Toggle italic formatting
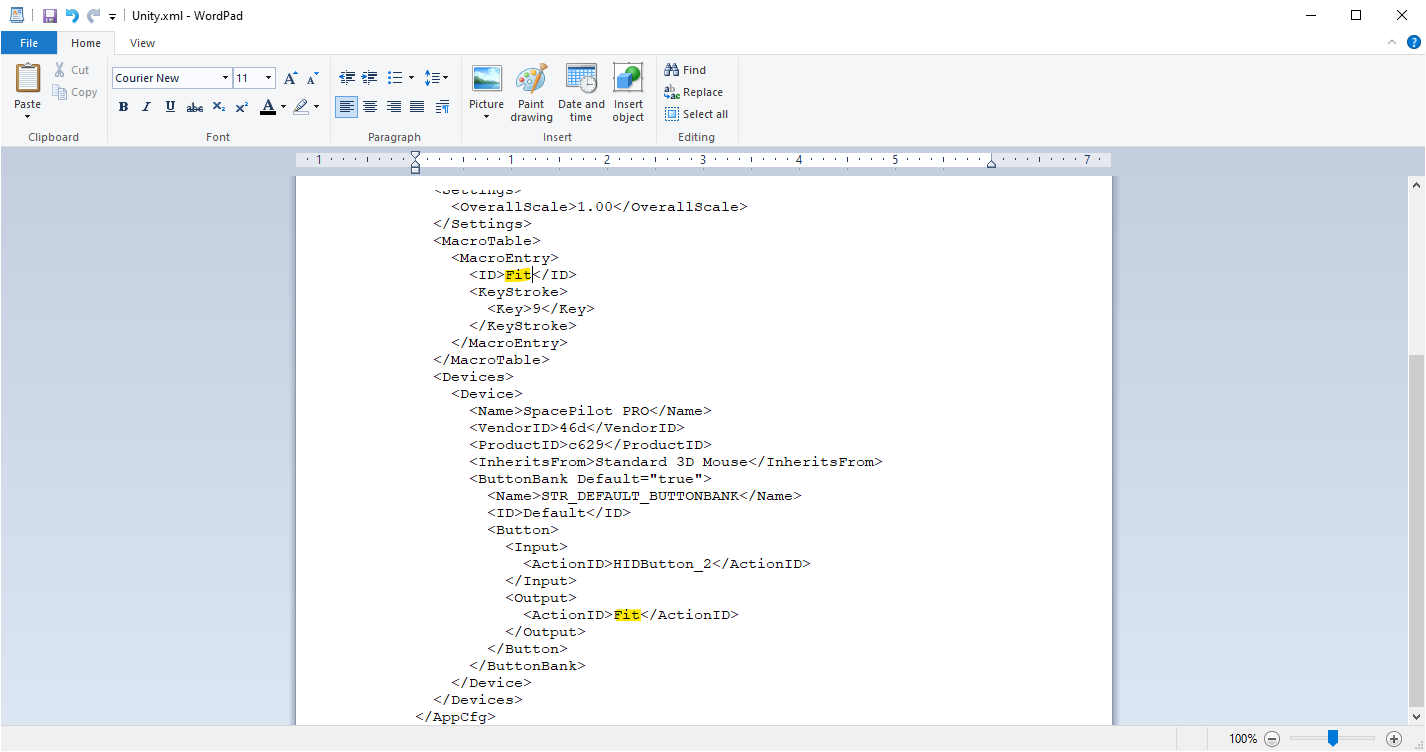Image resolution: width=1426 pixels, height=752 pixels. 146,107
